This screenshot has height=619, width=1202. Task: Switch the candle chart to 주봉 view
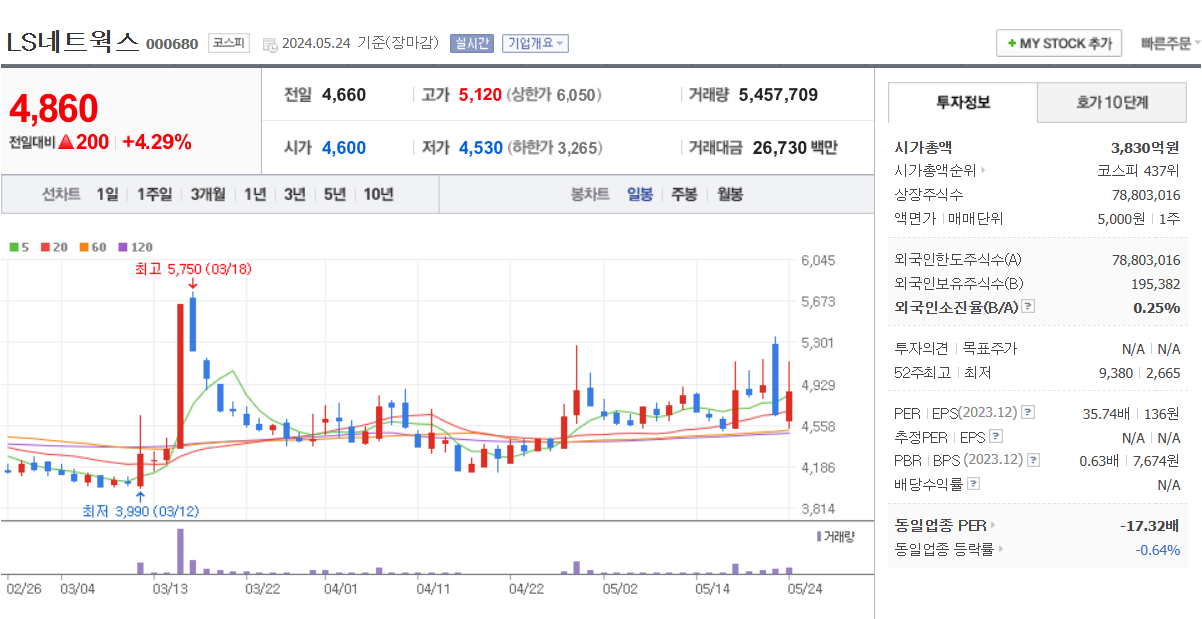pyautogui.click(x=682, y=194)
